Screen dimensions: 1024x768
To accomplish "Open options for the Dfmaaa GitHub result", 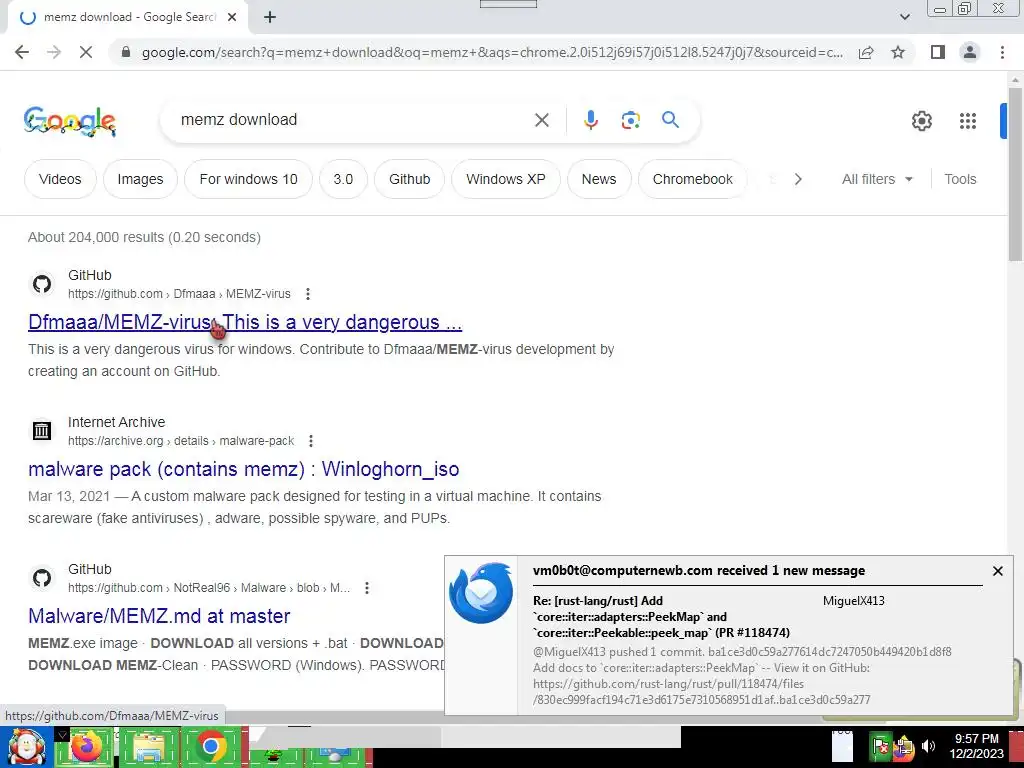I will tap(308, 294).
